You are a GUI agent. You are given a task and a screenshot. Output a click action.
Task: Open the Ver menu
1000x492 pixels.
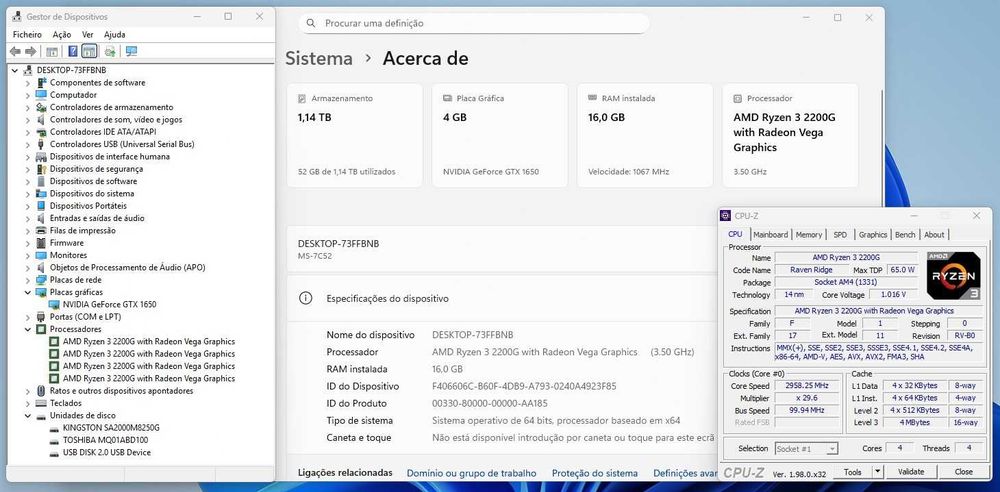click(88, 34)
